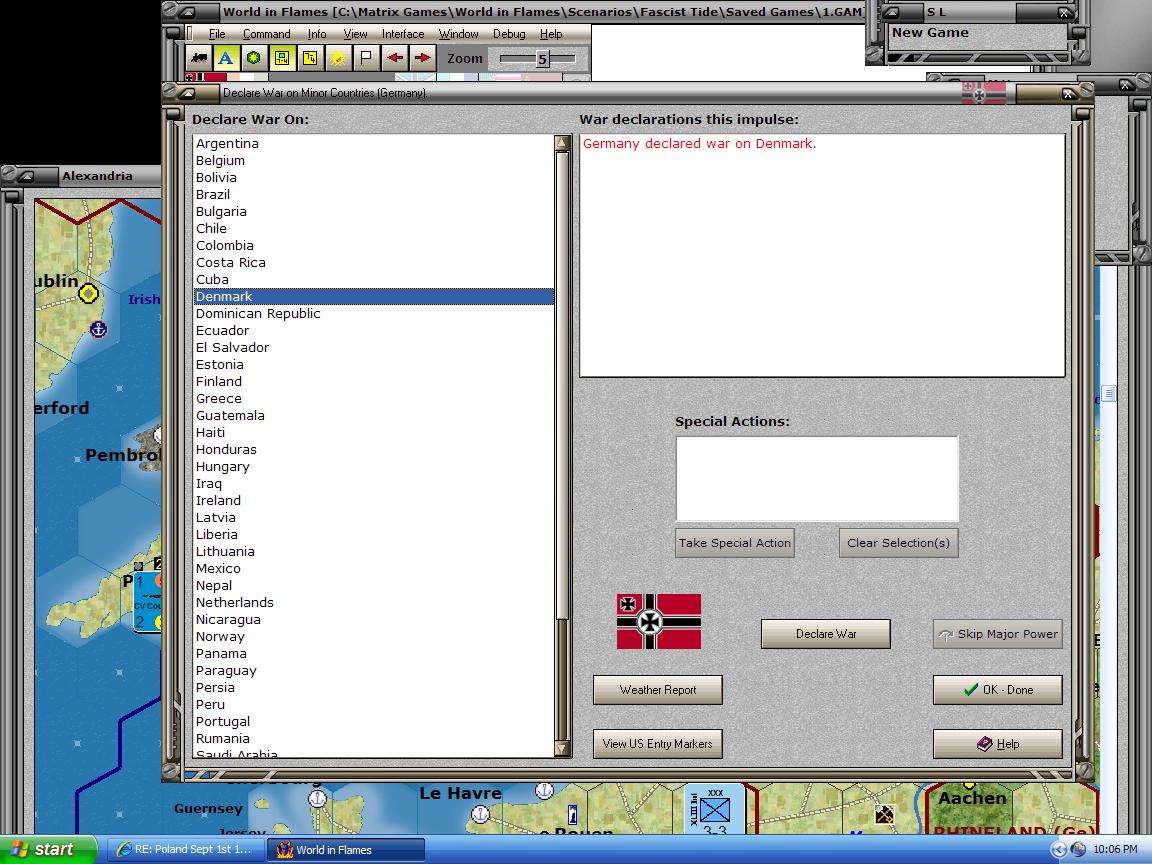Toggle the yellow unit status toolbar icon
The height and width of the screenshot is (864, 1152).
point(281,58)
